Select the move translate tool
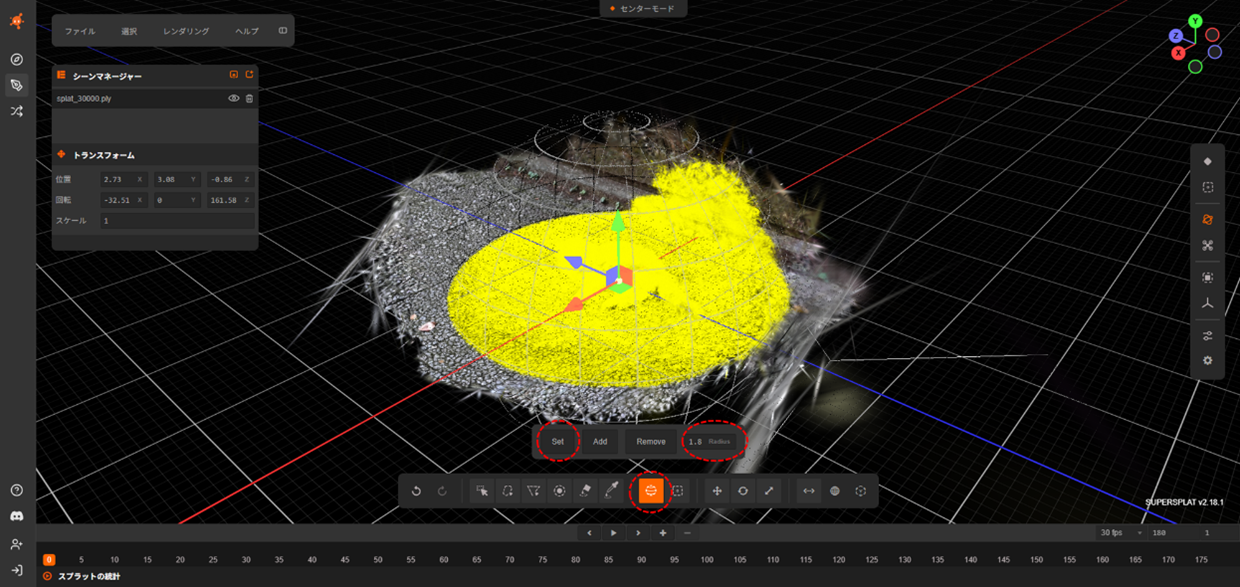The width and height of the screenshot is (1240, 587). 717,491
